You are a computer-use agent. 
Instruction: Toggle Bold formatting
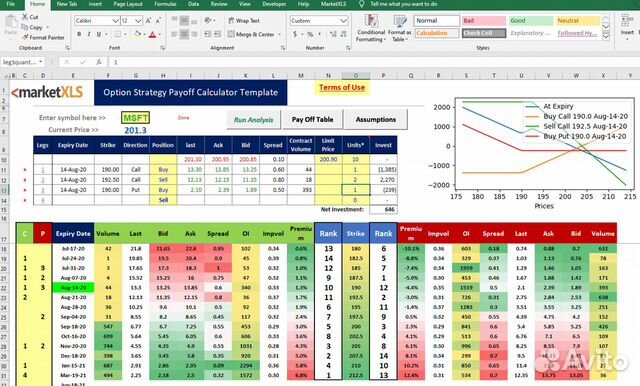pyautogui.click(x=79, y=34)
